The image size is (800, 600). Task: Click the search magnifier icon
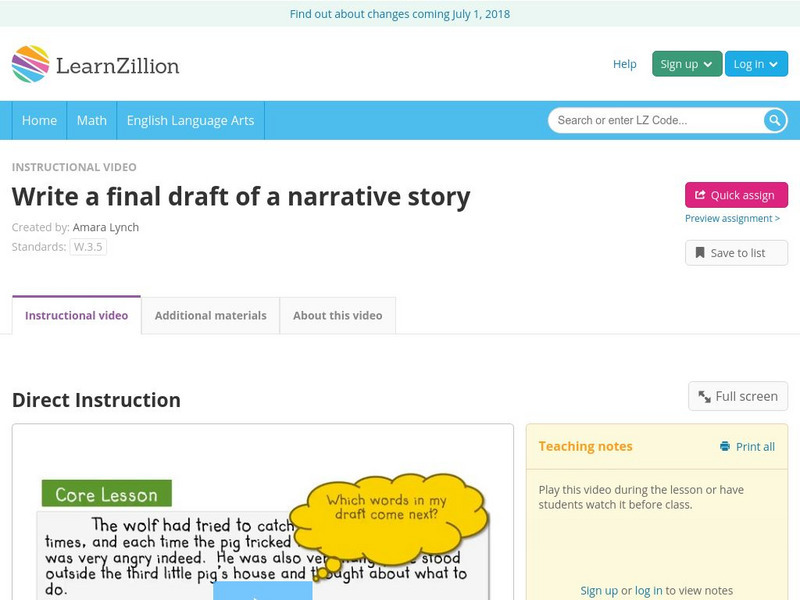click(775, 120)
